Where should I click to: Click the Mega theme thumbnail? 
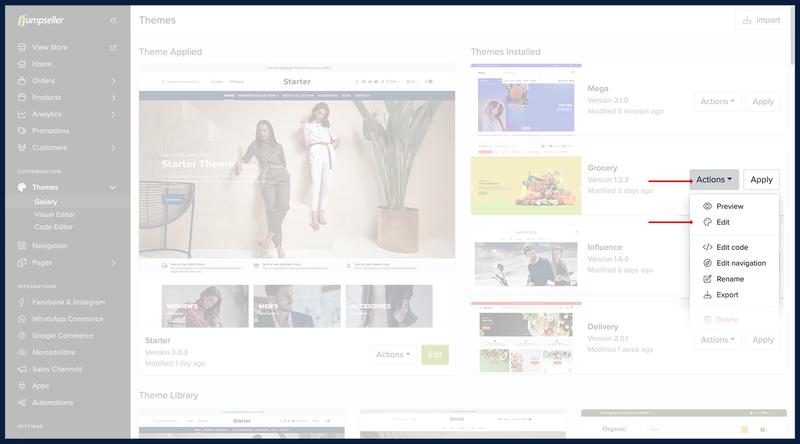point(526,100)
